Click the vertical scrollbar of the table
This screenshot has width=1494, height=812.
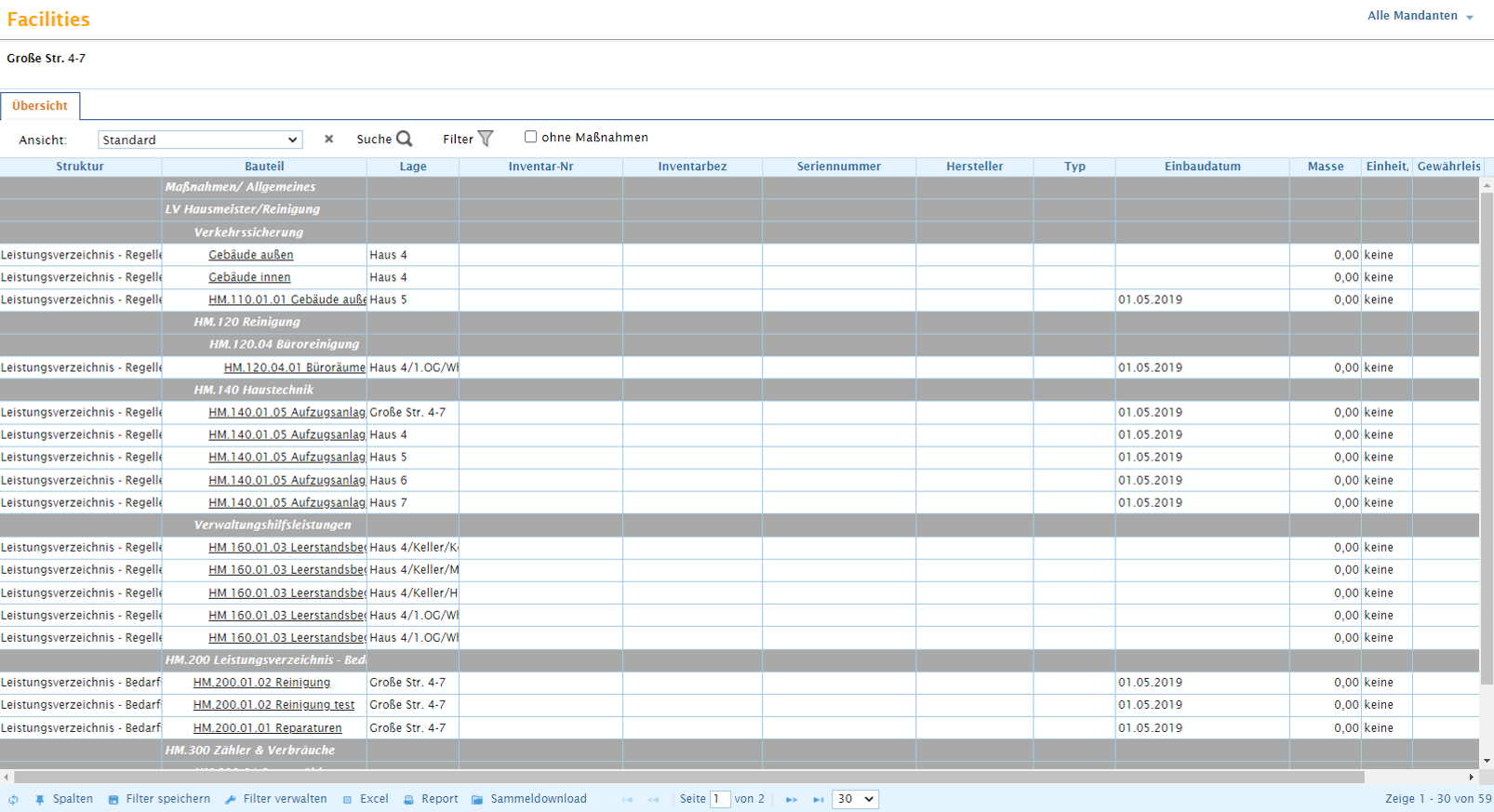pyautogui.click(x=1487, y=437)
